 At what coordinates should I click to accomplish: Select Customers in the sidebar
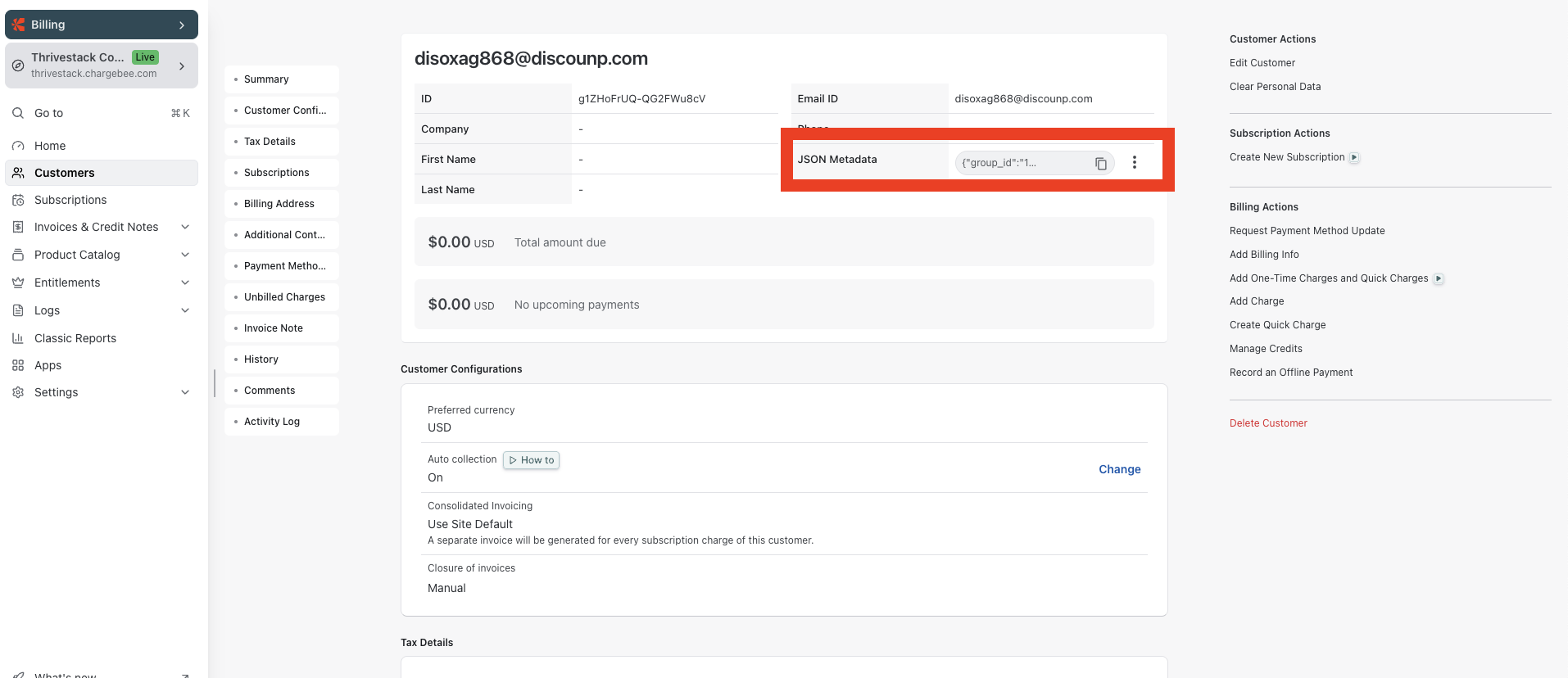coord(102,173)
